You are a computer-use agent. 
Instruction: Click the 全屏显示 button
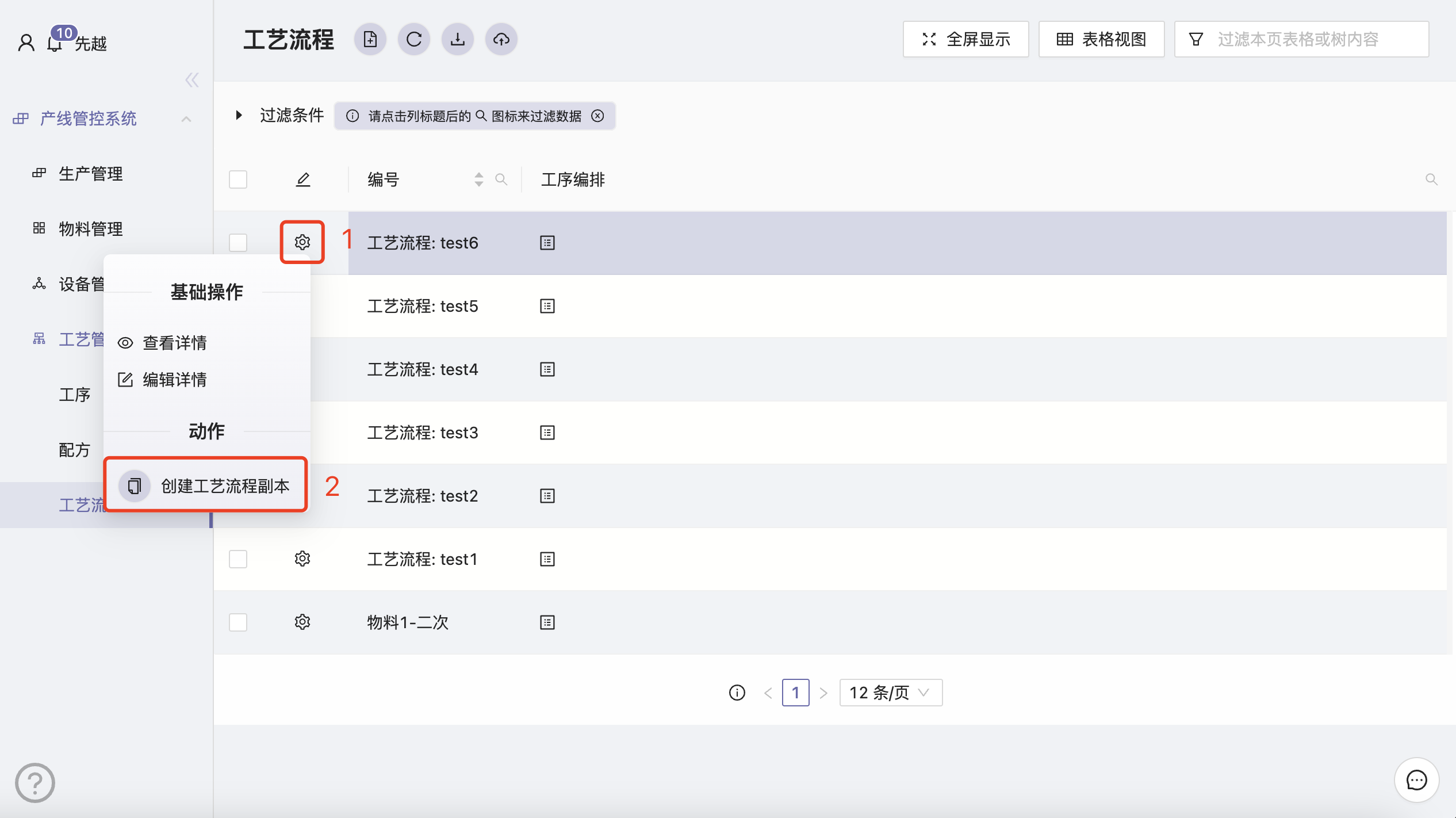click(965, 39)
